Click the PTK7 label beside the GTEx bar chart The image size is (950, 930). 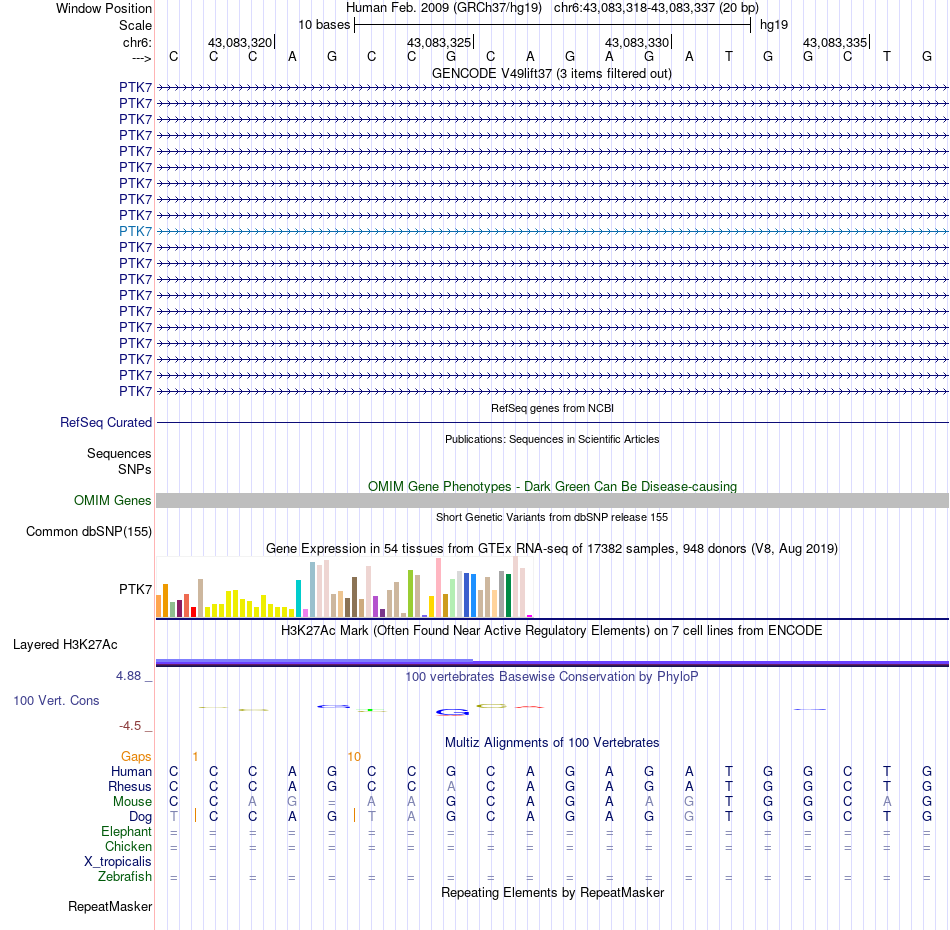point(135,589)
